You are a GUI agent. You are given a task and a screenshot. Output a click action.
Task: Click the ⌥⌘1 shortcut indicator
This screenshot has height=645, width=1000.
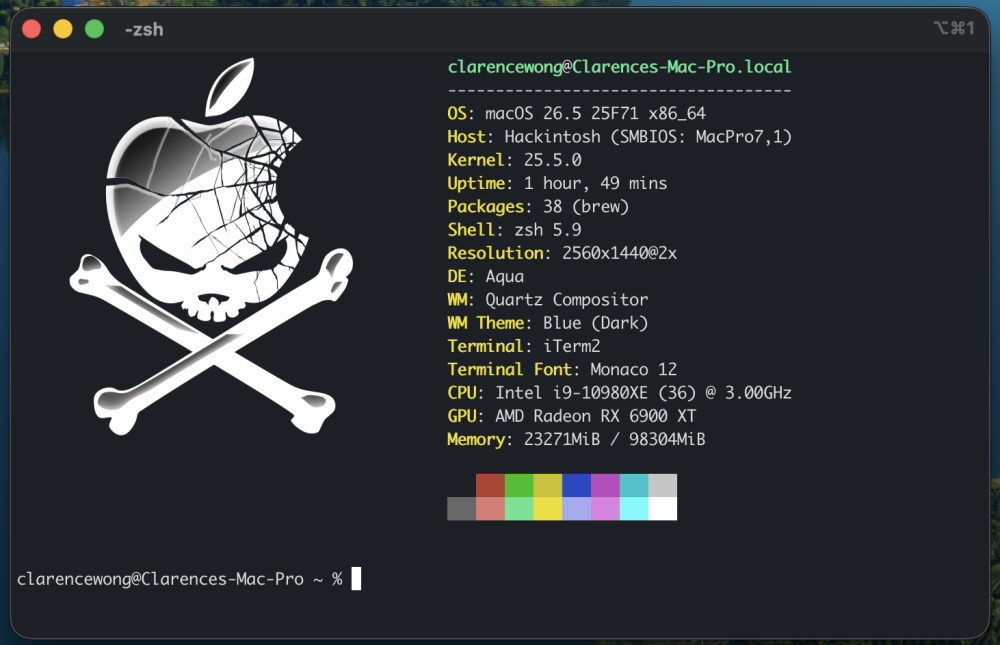coord(954,28)
